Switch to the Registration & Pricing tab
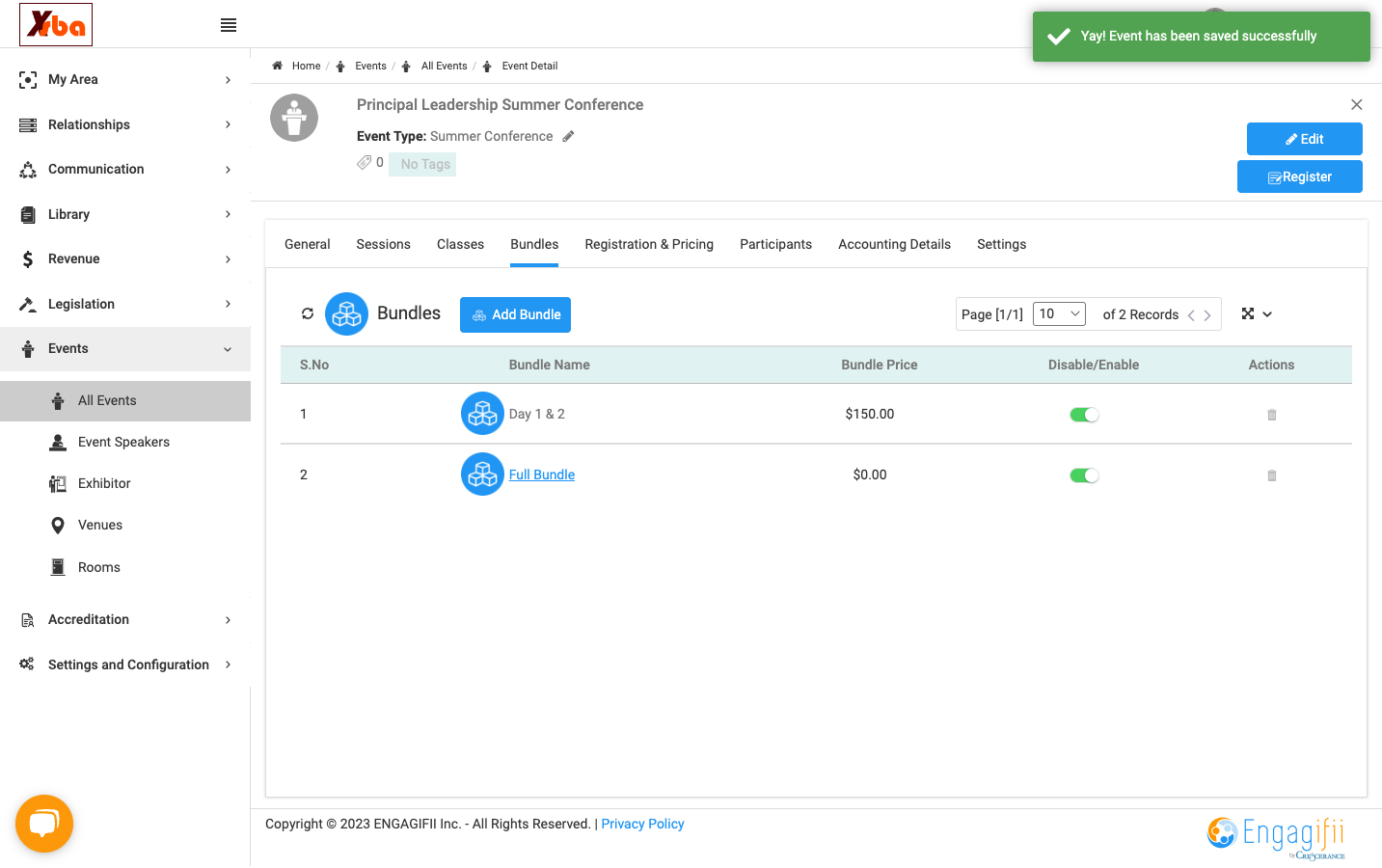 pyautogui.click(x=649, y=244)
